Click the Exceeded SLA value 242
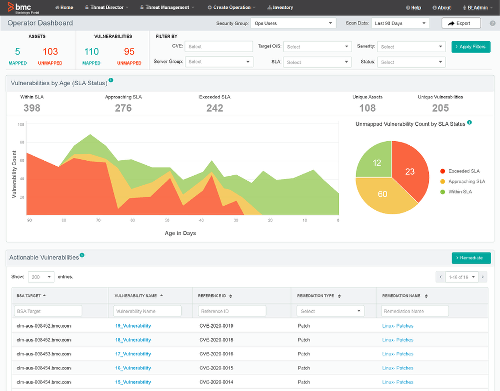This screenshot has height=391, width=500. pyautogui.click(x=215, y=108)
